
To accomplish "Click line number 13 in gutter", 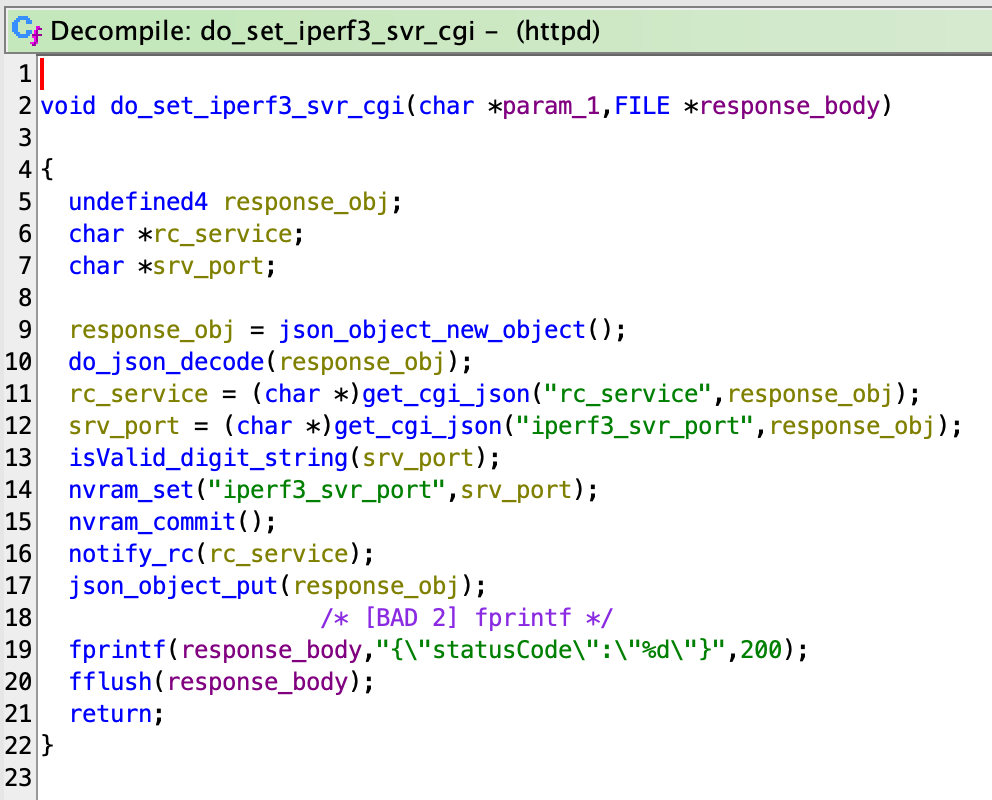I will [x=18, y=458].
